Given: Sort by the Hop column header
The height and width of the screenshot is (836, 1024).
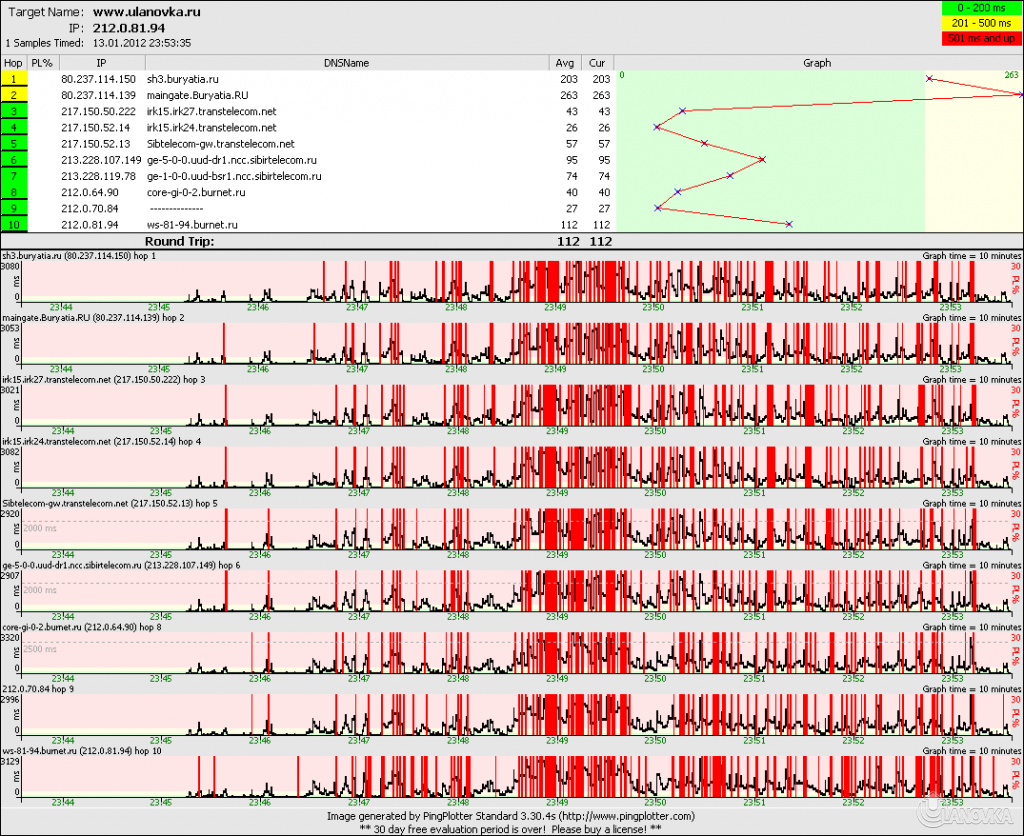Looking at the screenshot, I should (13, 62).
